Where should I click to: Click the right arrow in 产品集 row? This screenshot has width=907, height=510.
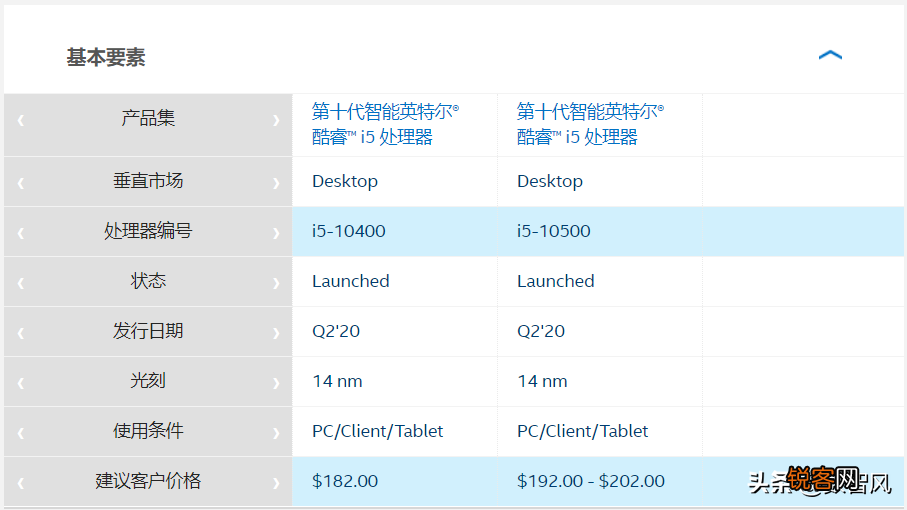click(x=276, y=120)
